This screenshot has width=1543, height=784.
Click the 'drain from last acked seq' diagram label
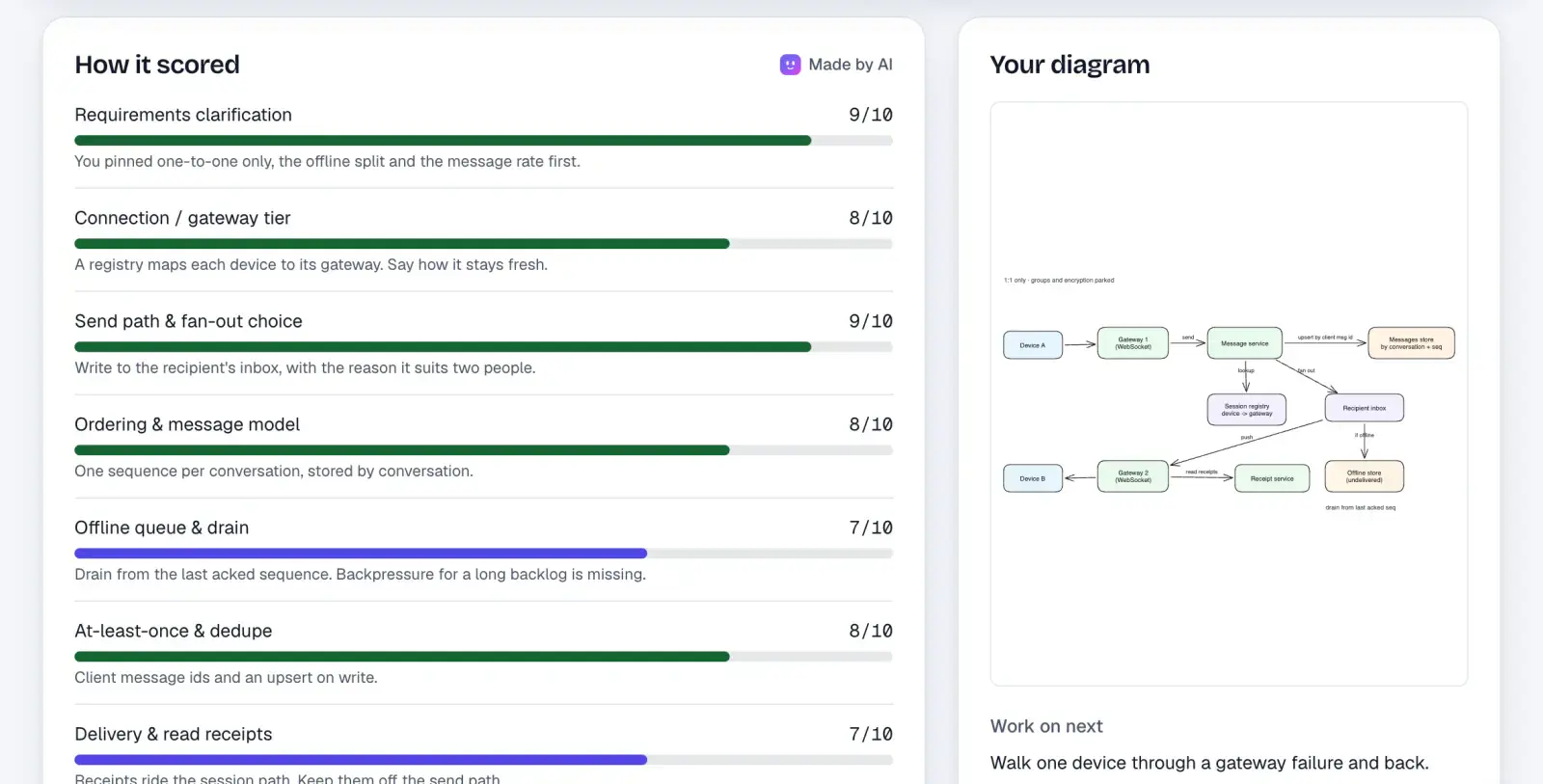tap(1360, 507)
